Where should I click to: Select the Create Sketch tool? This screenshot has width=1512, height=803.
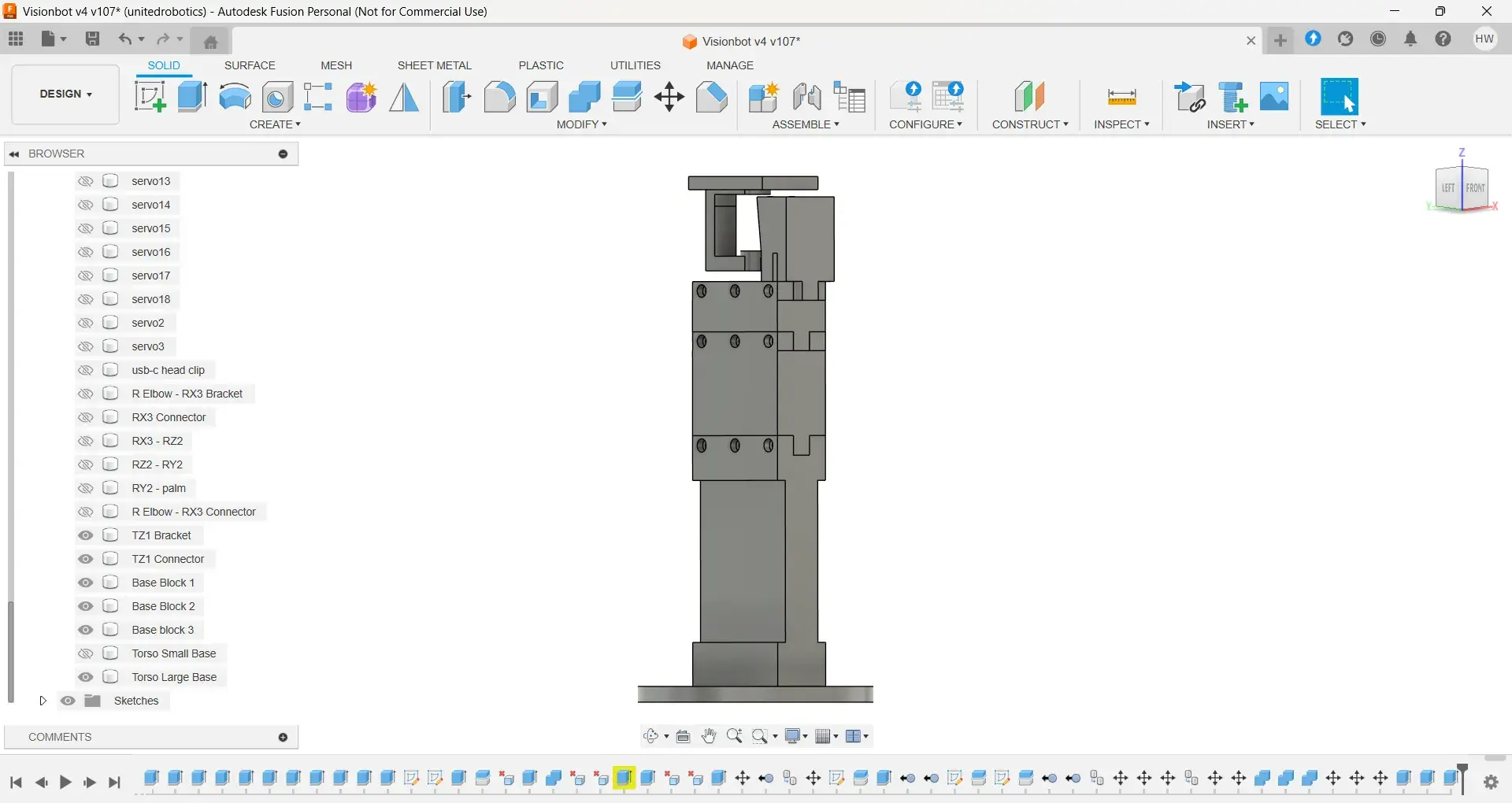150,97
